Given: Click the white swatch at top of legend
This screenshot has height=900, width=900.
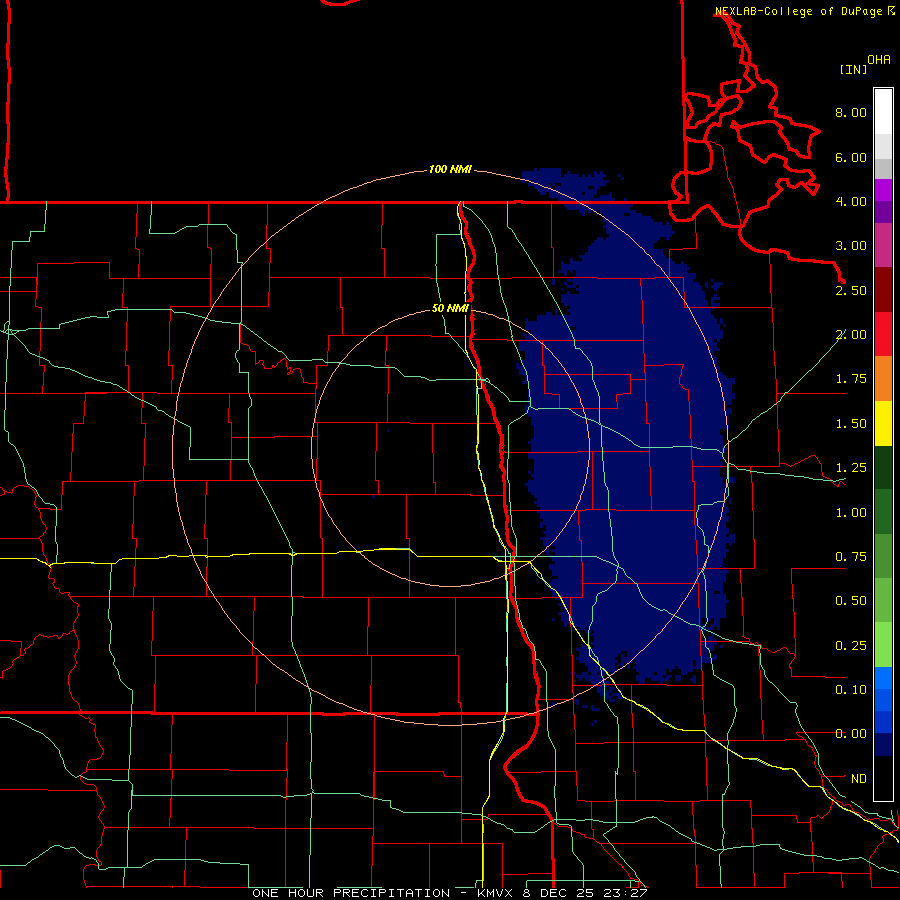Looking at the screenshot, I should coord(883,111).
